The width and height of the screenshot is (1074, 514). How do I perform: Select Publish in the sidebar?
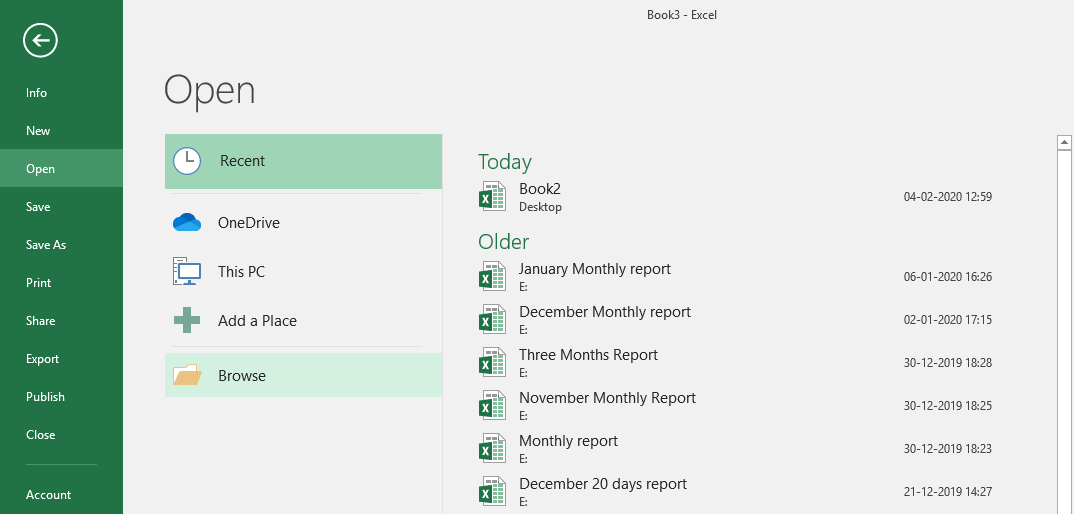(45, 397)
